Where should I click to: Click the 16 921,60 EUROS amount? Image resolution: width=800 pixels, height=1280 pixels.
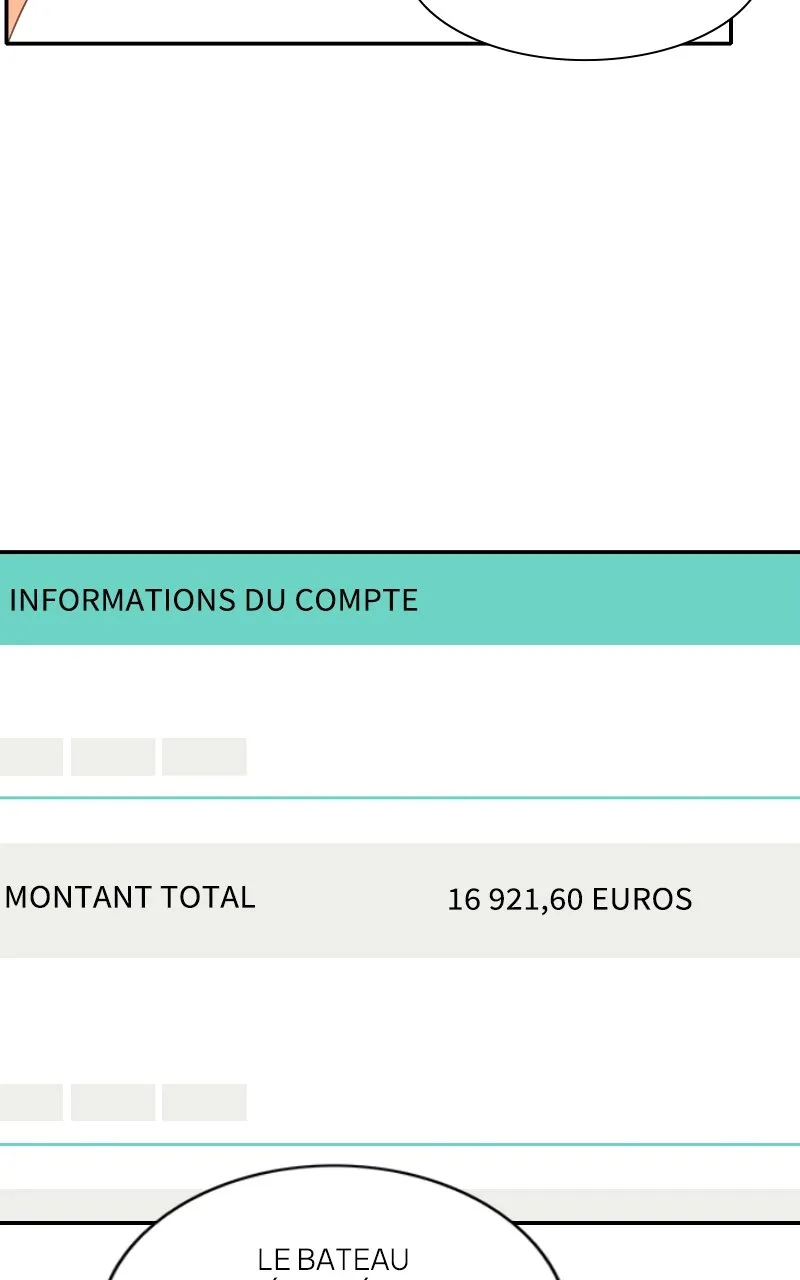tap(569, 899)
